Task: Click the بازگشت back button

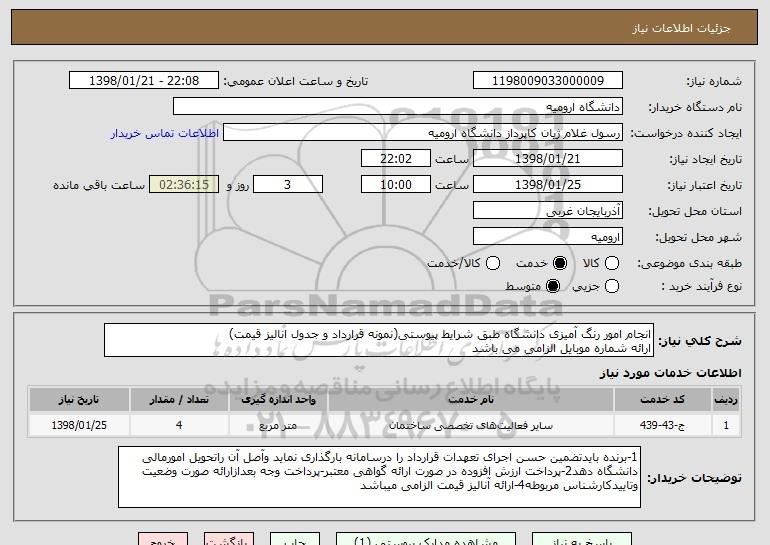Action: point(229,539)
